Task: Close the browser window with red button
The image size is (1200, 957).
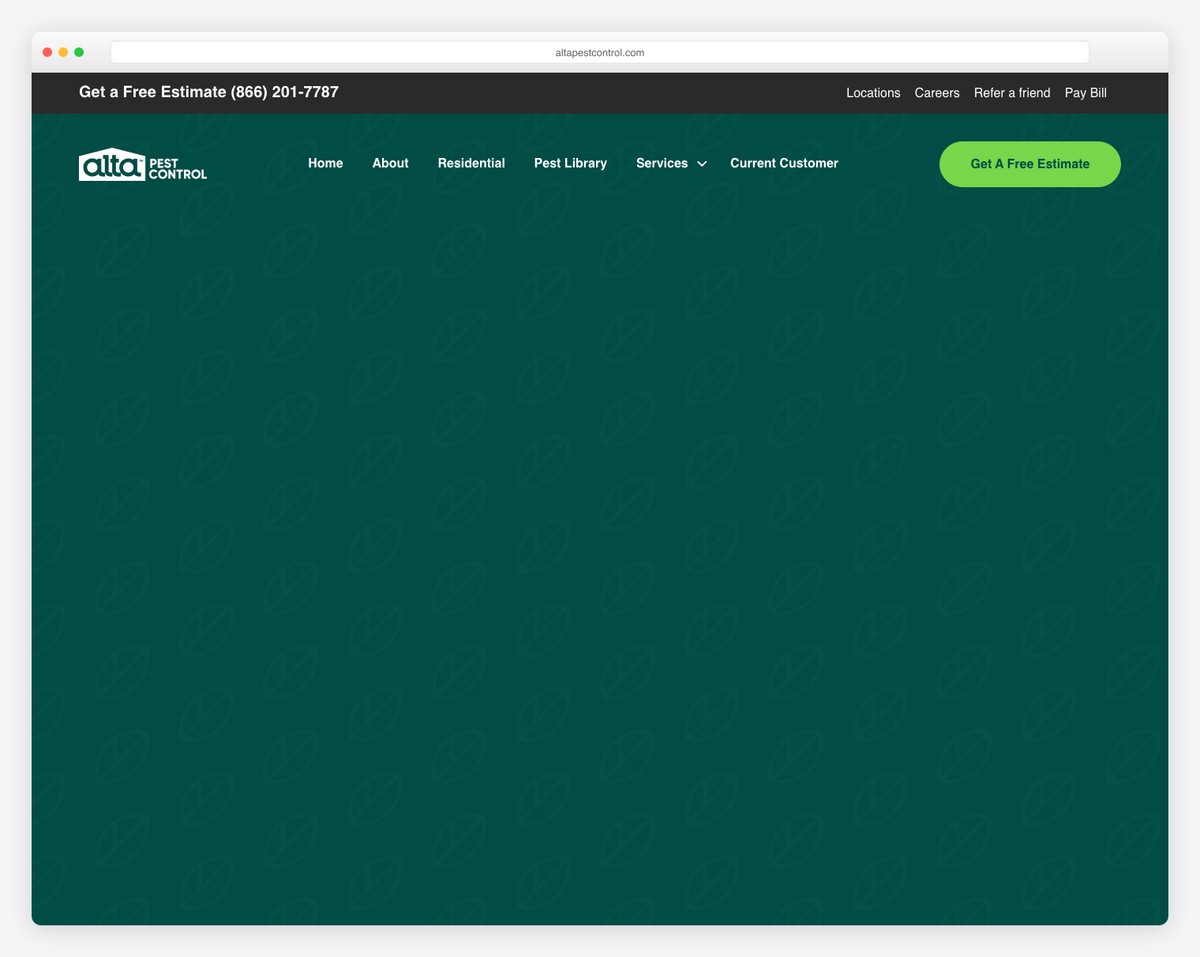Action: point(47,52)
